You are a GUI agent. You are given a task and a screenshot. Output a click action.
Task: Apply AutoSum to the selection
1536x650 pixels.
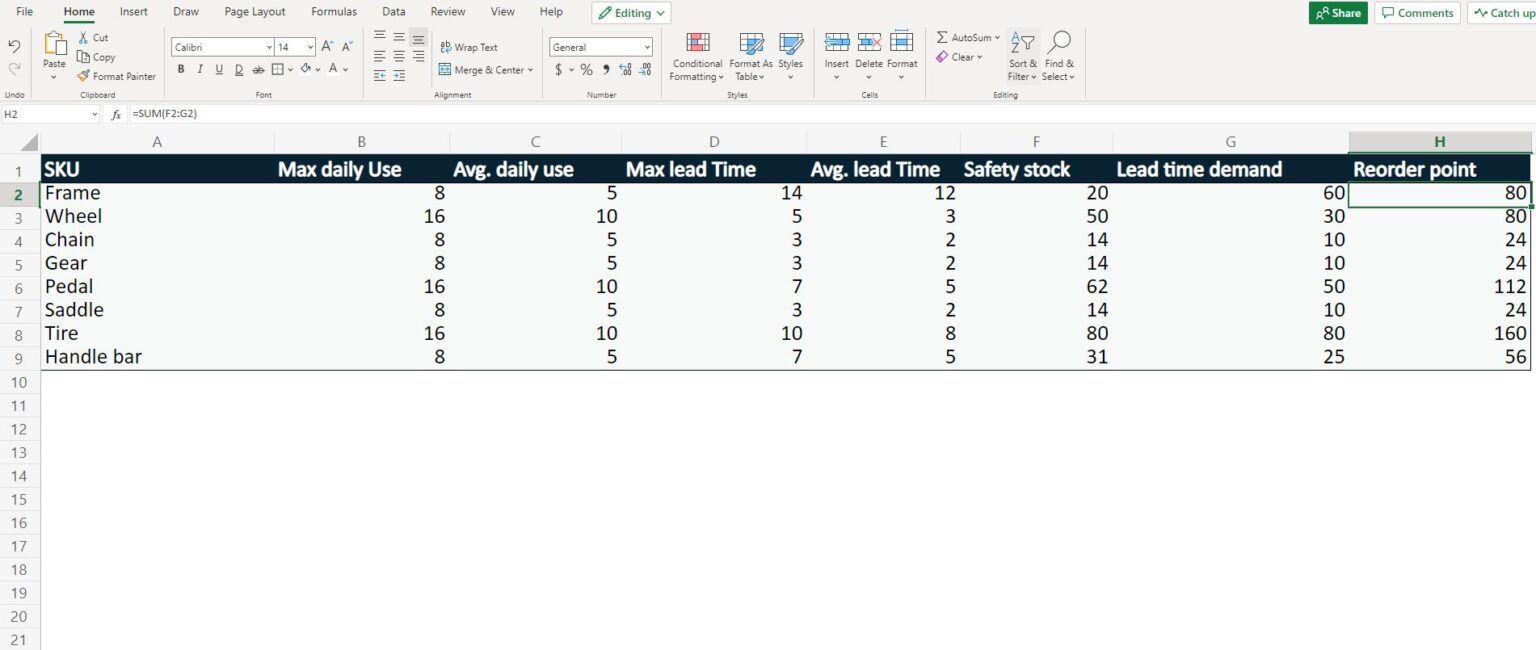(963, 37)
